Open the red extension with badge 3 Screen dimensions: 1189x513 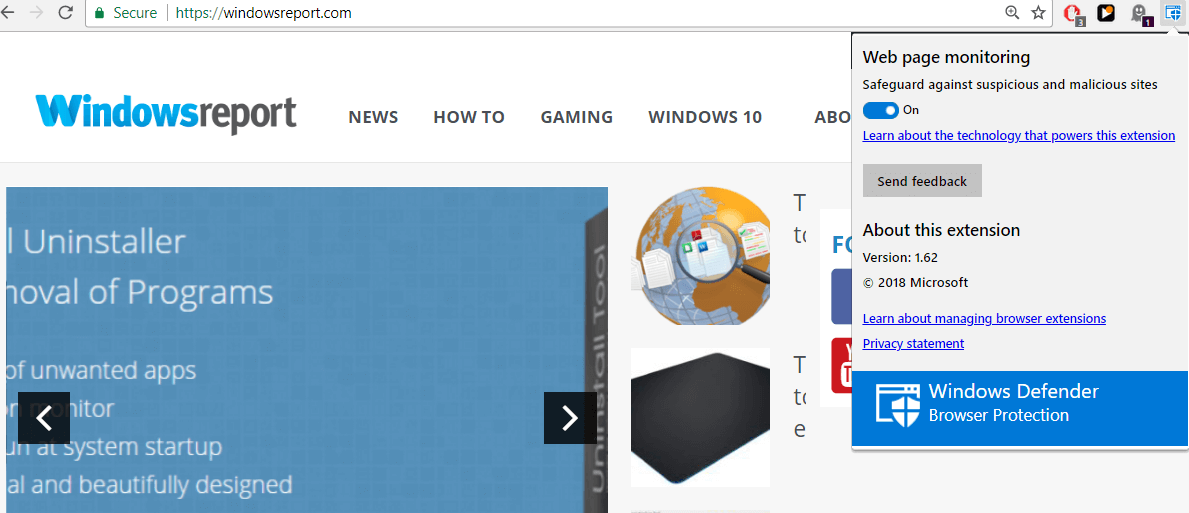coord(1073,13)
